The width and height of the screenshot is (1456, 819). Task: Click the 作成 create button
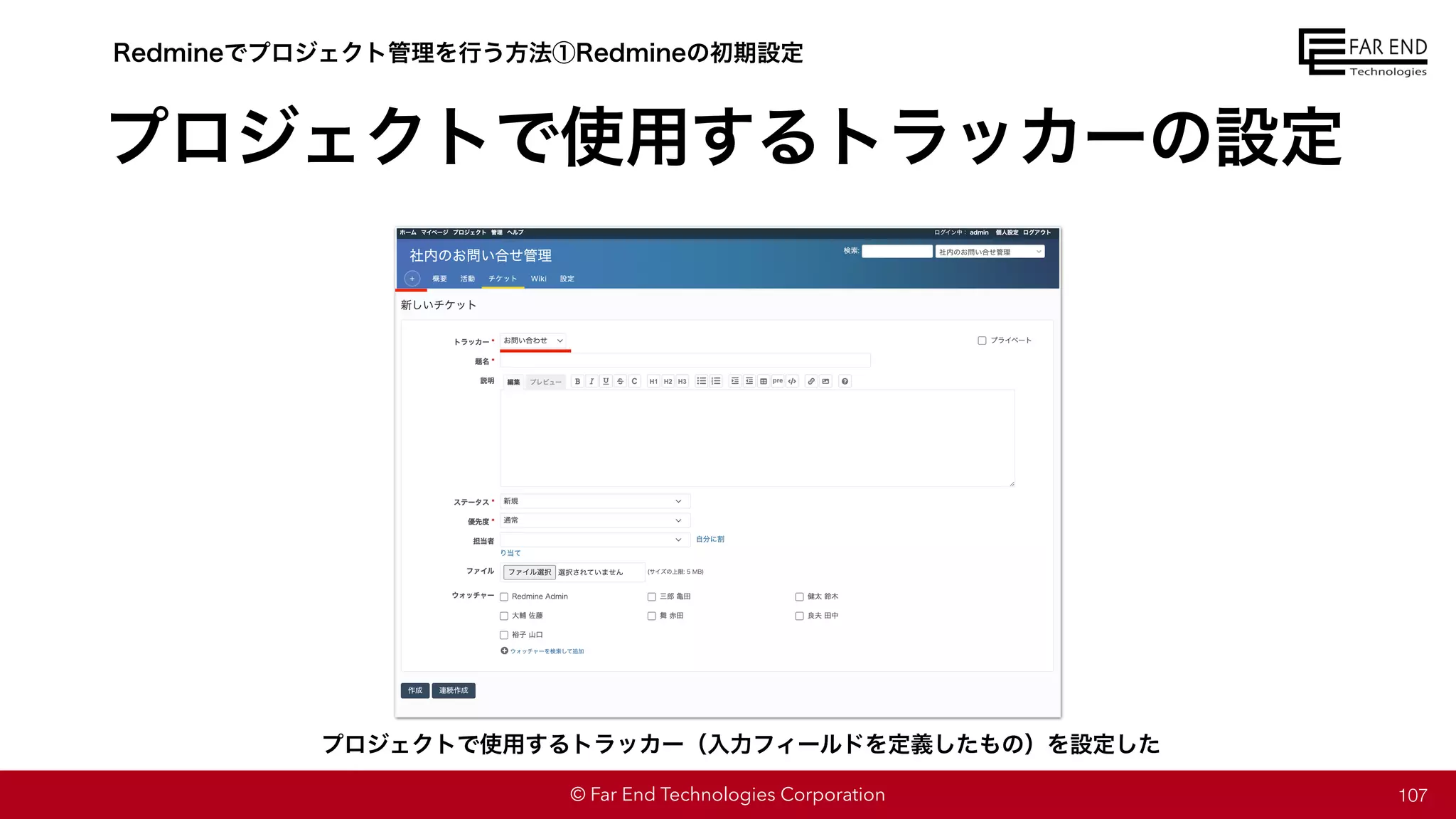coord(415,690)
